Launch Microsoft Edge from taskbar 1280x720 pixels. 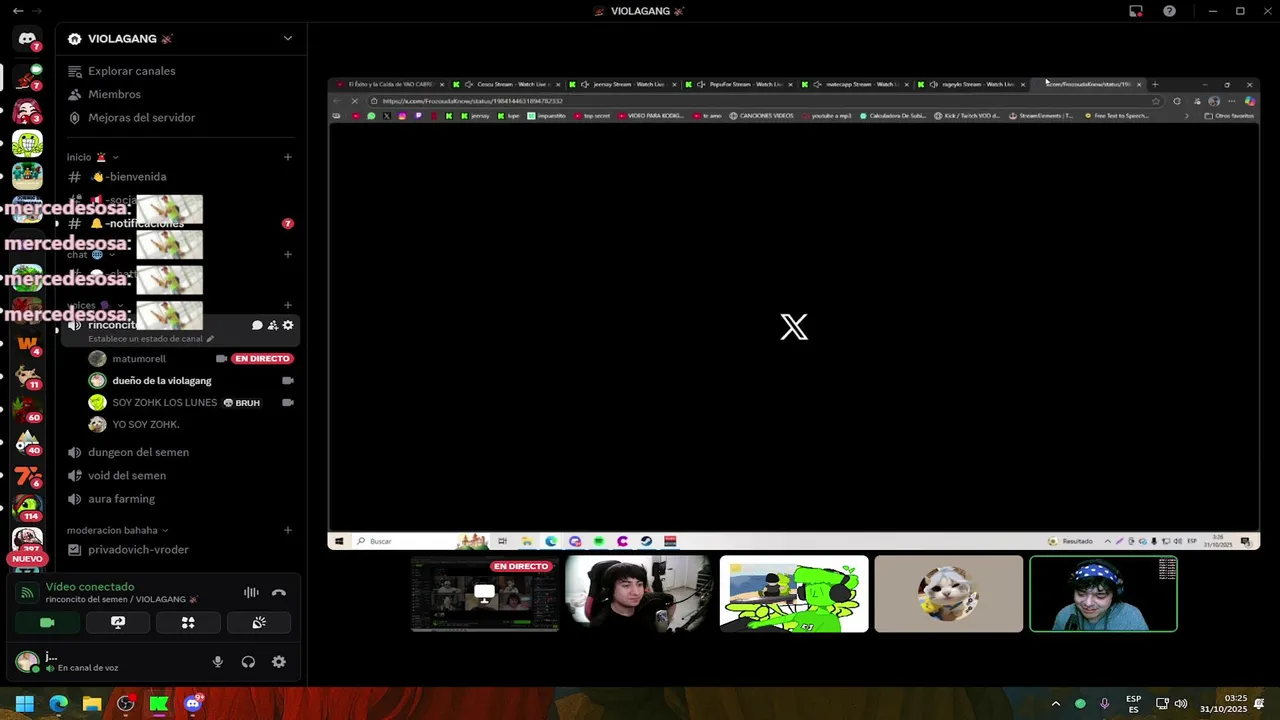58,704
